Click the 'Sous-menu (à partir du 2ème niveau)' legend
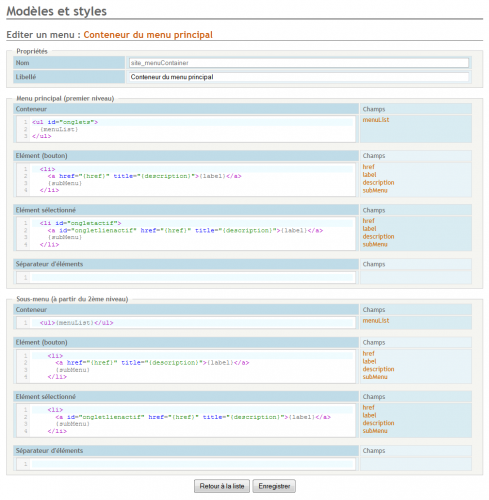Screen dimensions: 489x500 72,299
